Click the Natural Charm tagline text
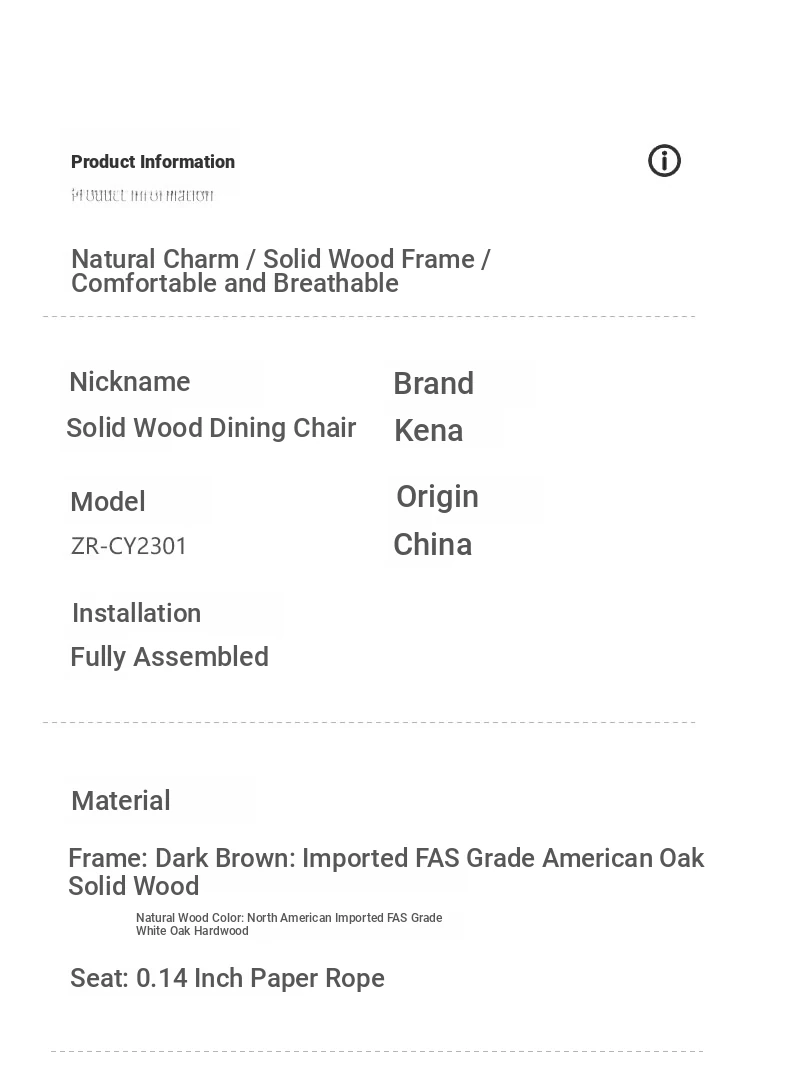The image size is (790, 1069). (280, 271)
